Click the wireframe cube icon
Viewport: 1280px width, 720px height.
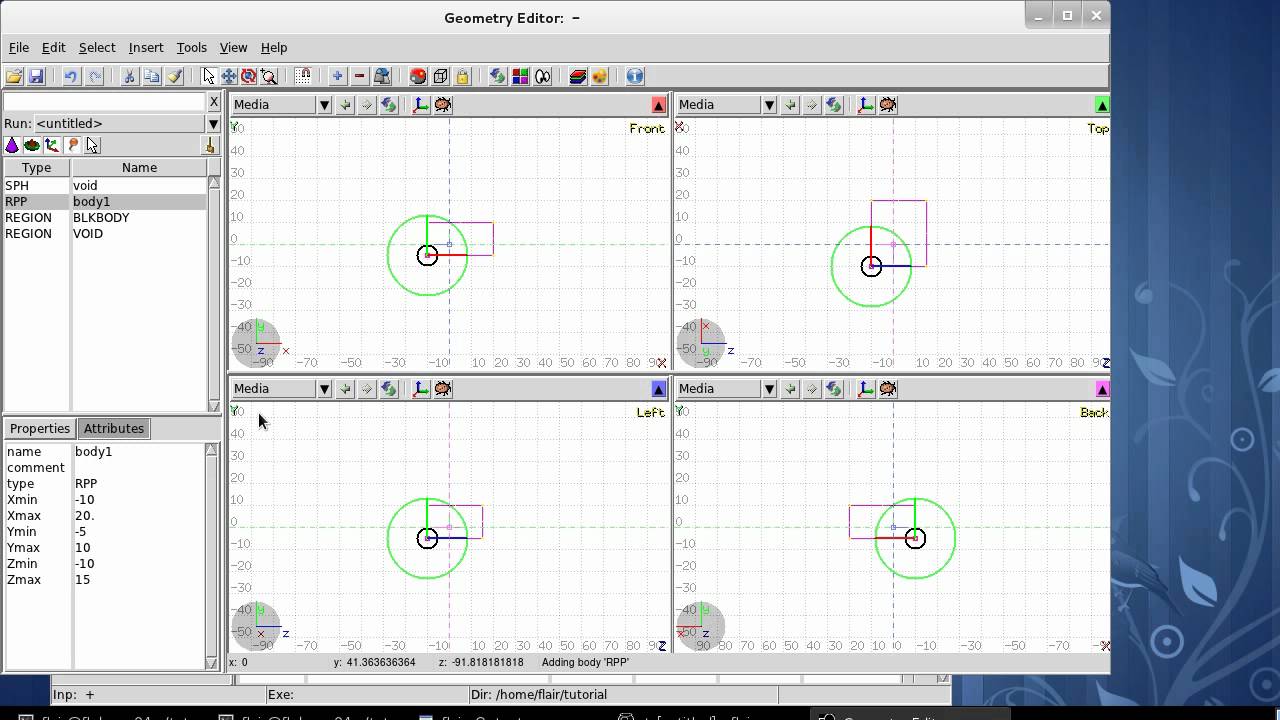(x=440, y=76)
